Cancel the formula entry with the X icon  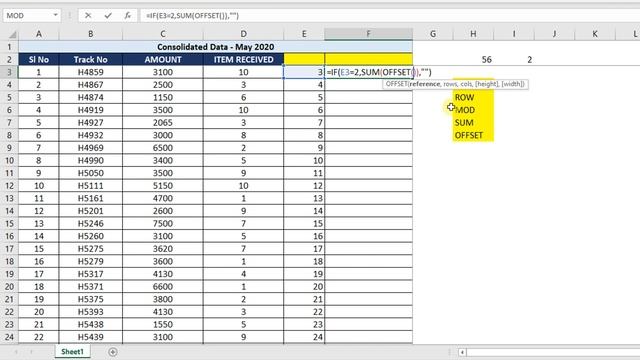[x=88, y=16]
